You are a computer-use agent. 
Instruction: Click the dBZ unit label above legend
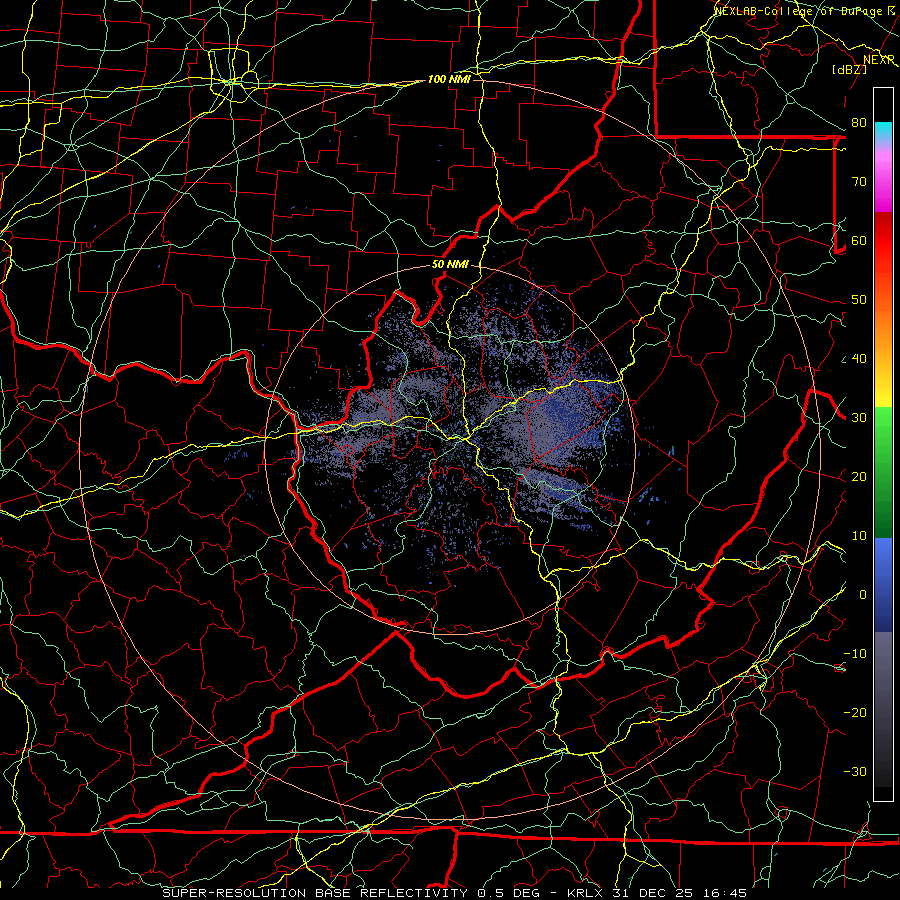click(x=849, y=70)
